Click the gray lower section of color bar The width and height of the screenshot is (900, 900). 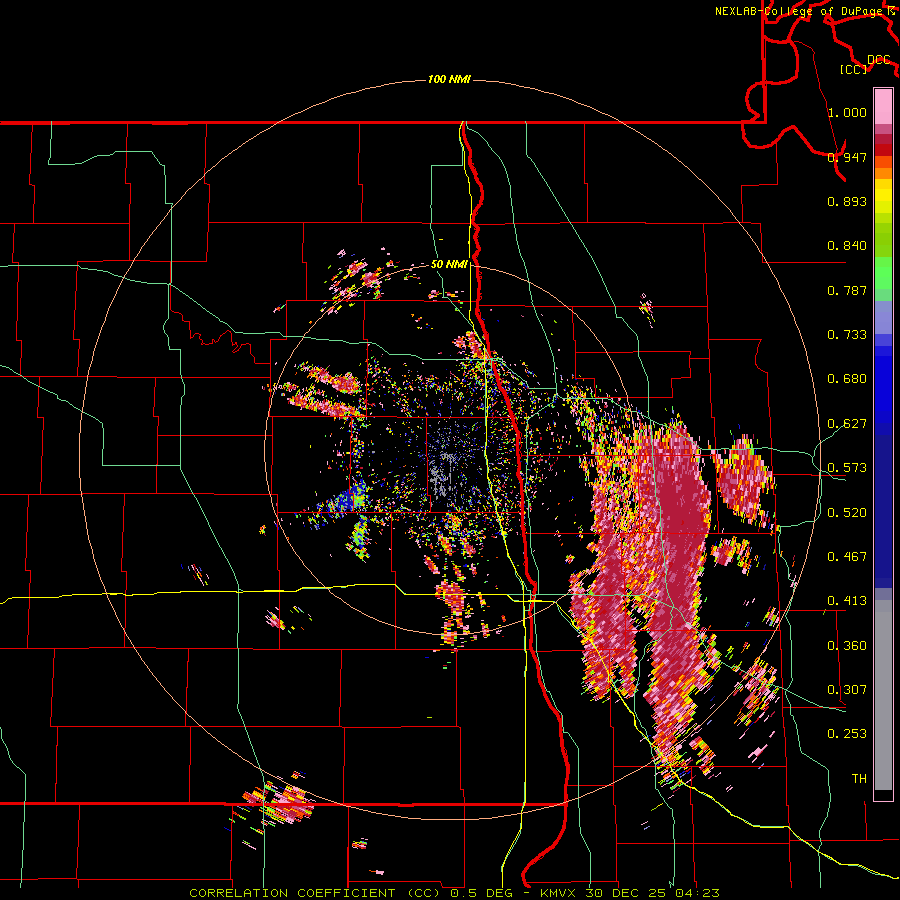coord(883,695)
